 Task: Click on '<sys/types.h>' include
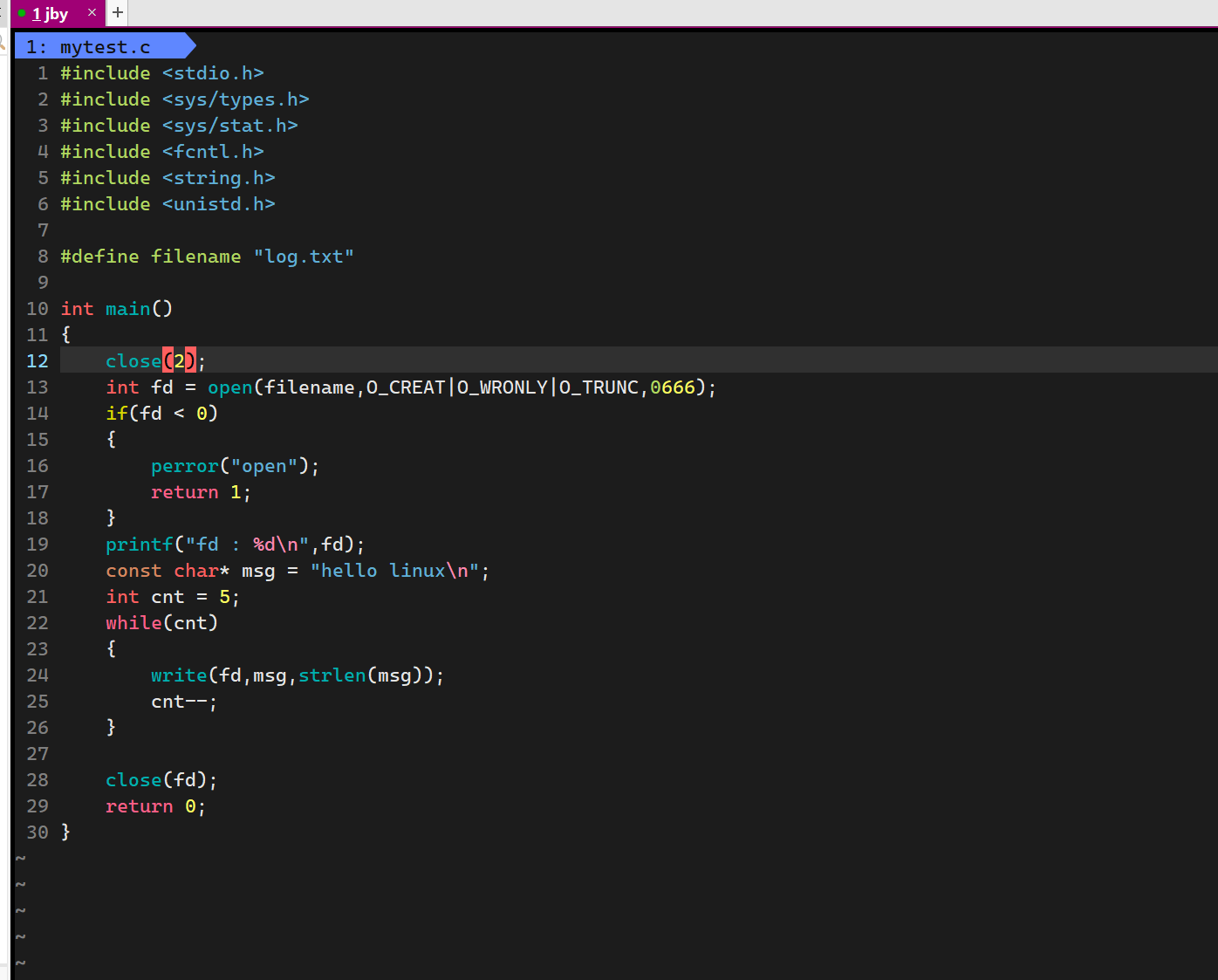tap(236, 99)
